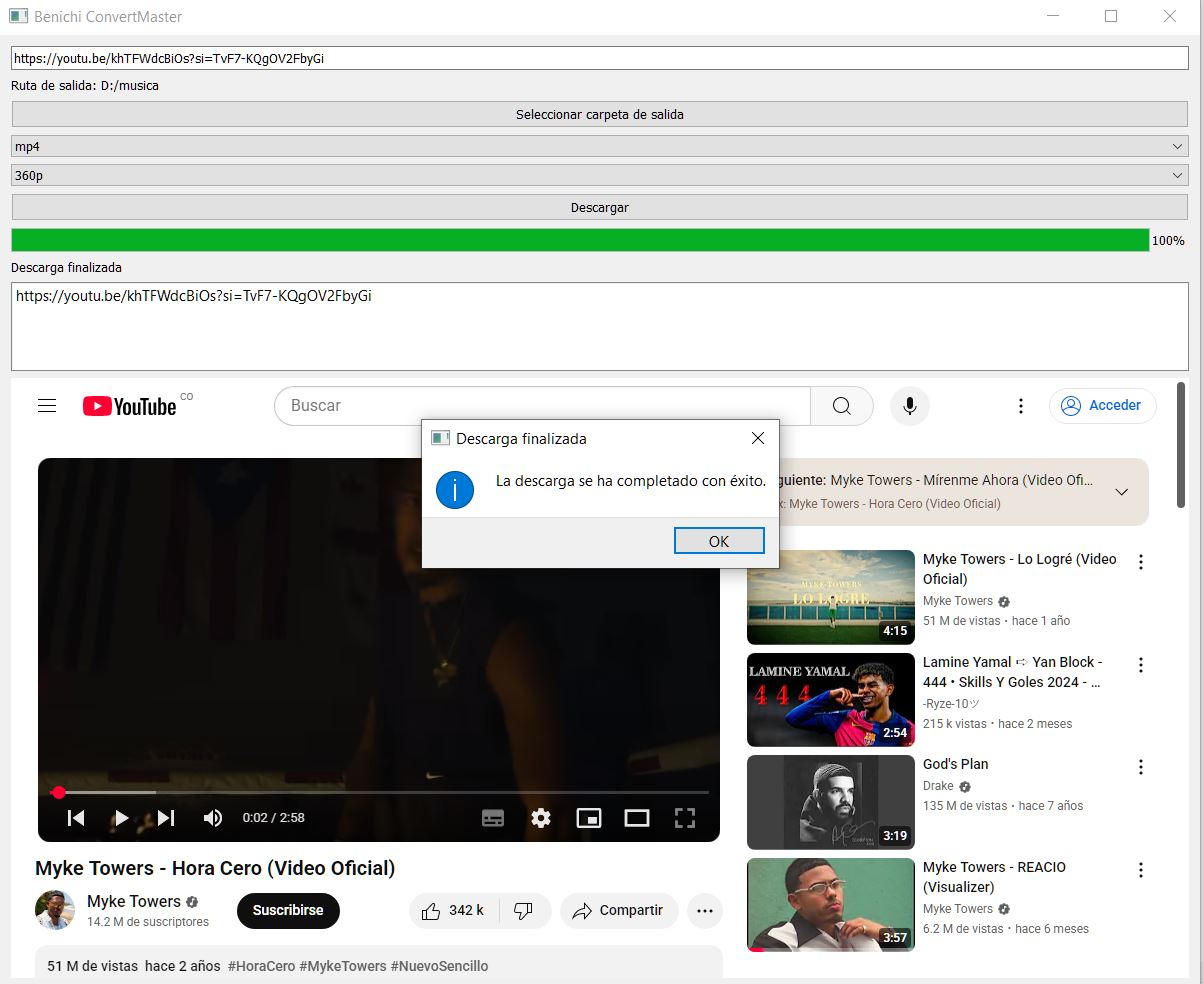Open Lamine Yamal video thumbnail
Viewport: 1203px width, 984px height.
click(830, 699)
